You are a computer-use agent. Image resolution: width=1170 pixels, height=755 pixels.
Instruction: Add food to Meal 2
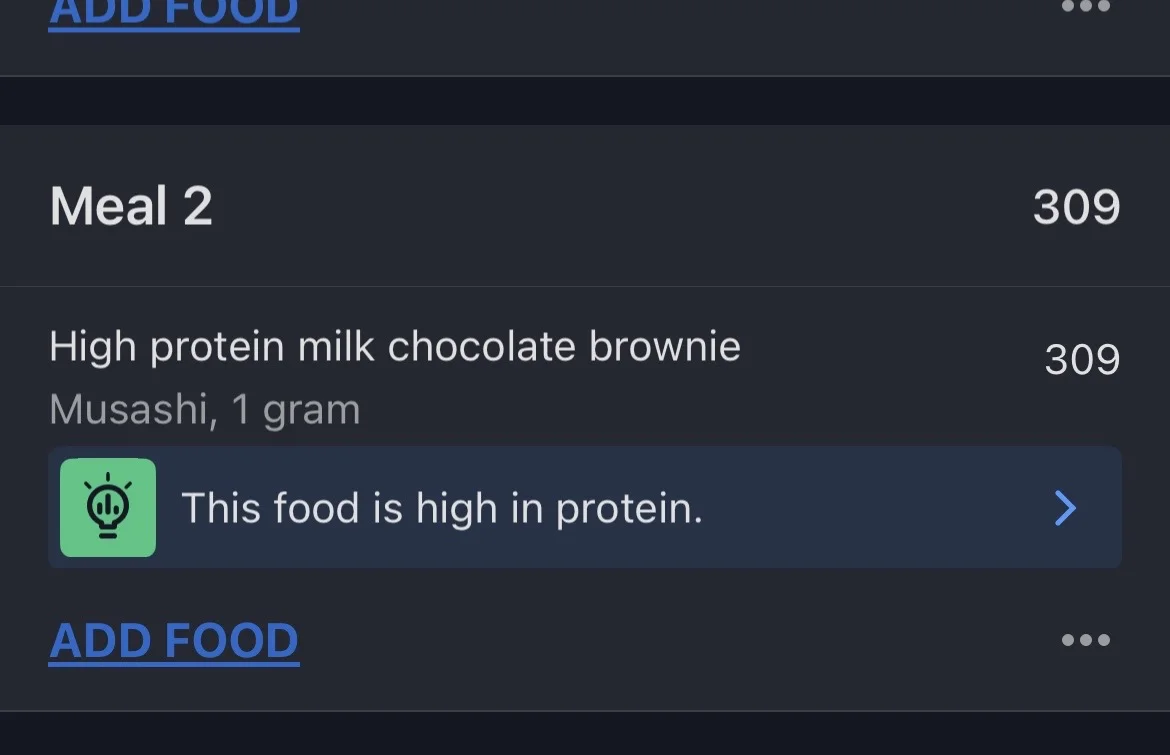point(174,641)
